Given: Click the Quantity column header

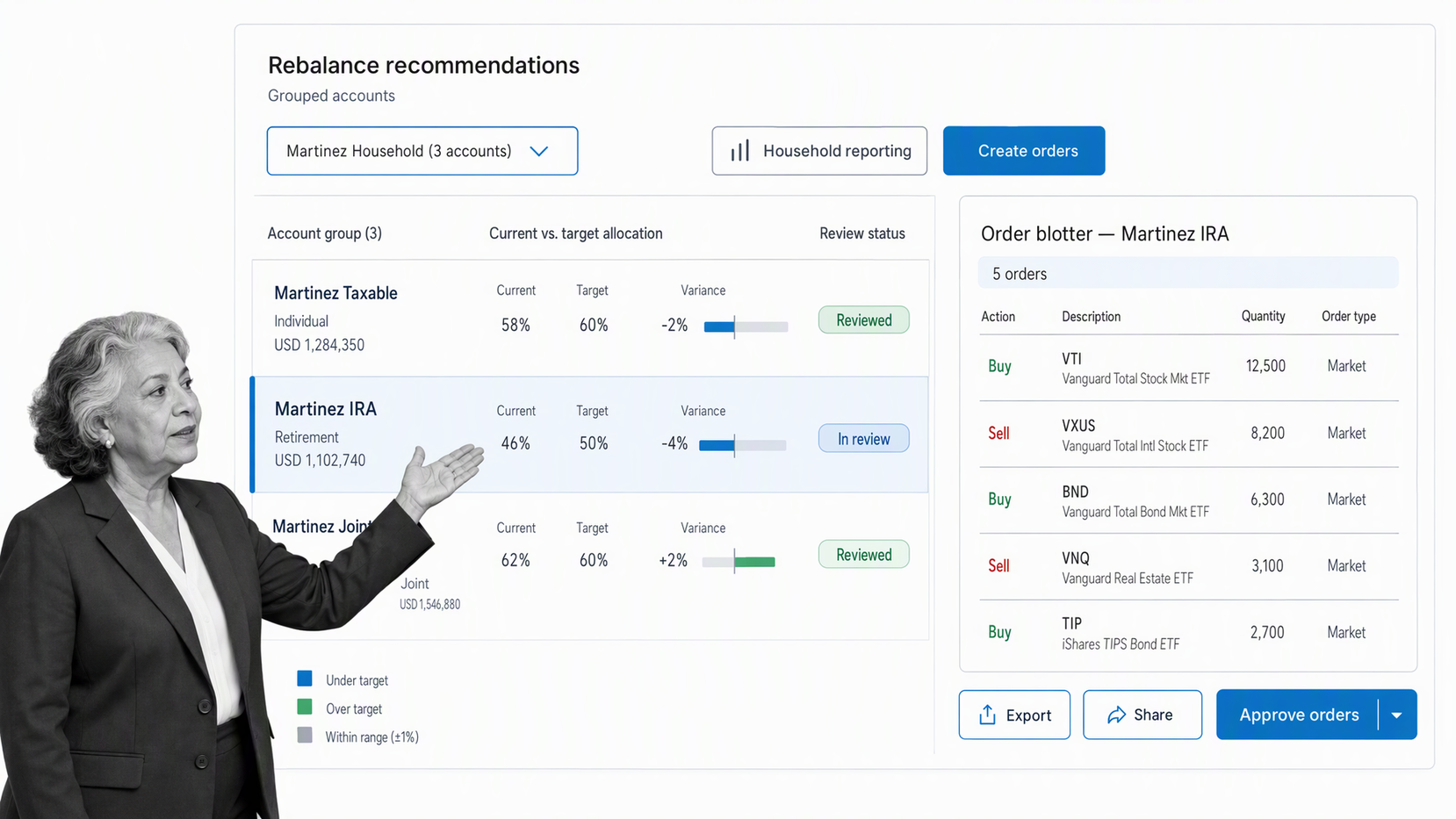Looking at the screenshot, I should point(1263,316).
